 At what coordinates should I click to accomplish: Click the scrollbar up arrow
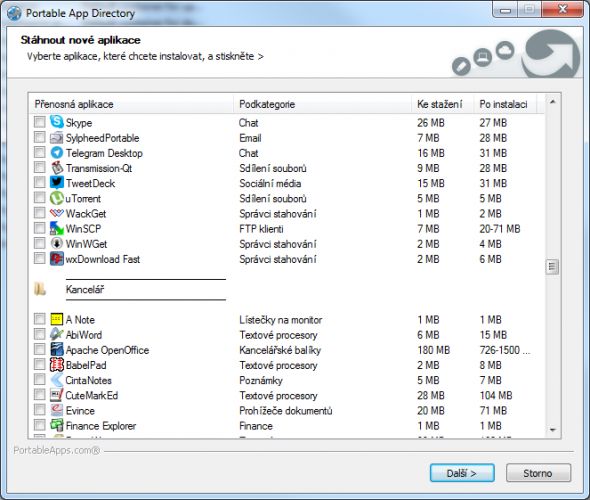point(552,102)
